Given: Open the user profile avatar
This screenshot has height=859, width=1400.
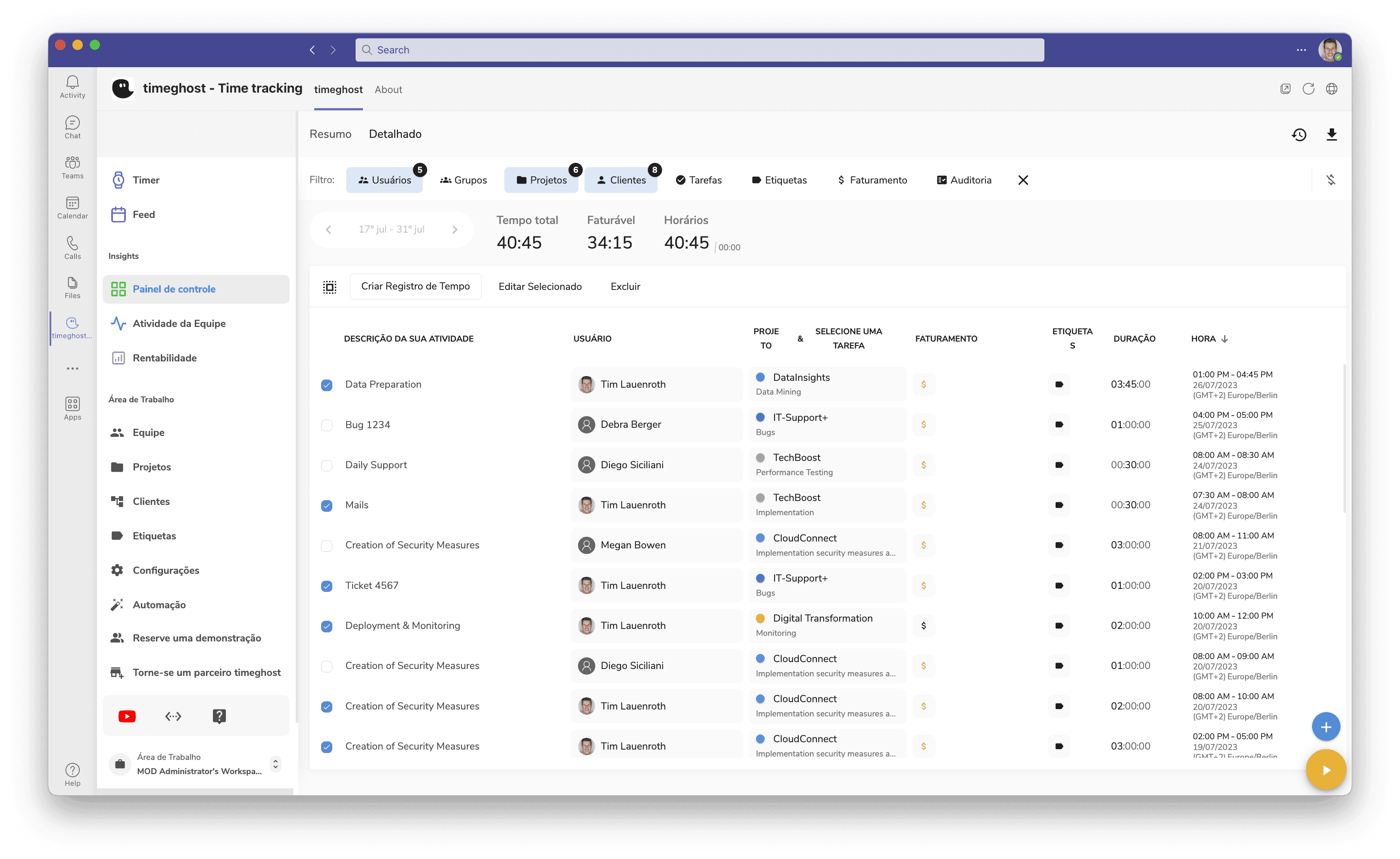Looking at the screenshot, I should point(1329,50).
